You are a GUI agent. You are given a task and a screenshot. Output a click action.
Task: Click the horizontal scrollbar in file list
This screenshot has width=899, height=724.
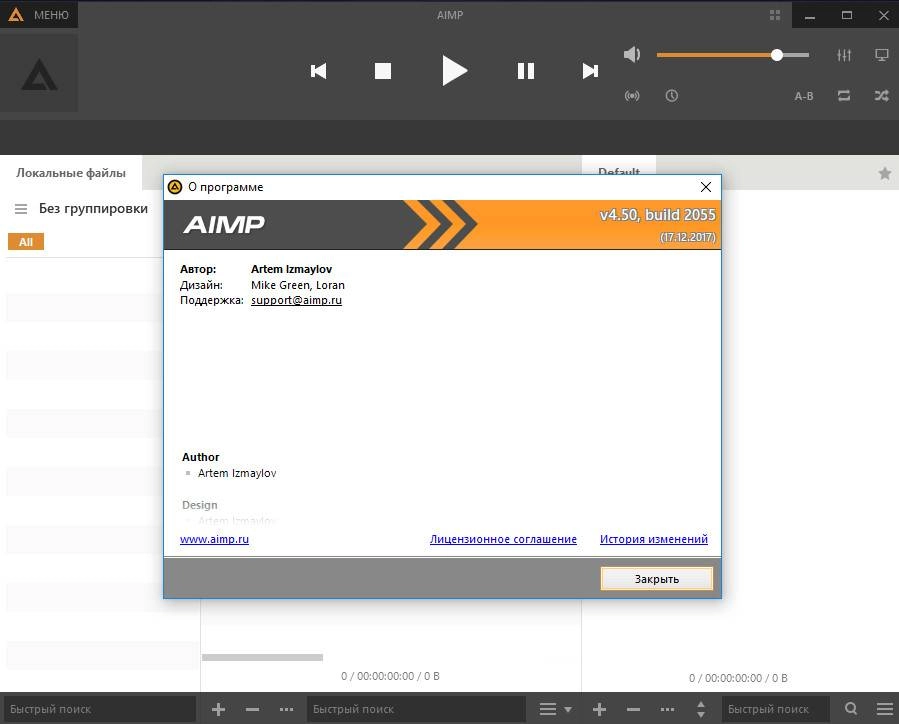[263, 658]
